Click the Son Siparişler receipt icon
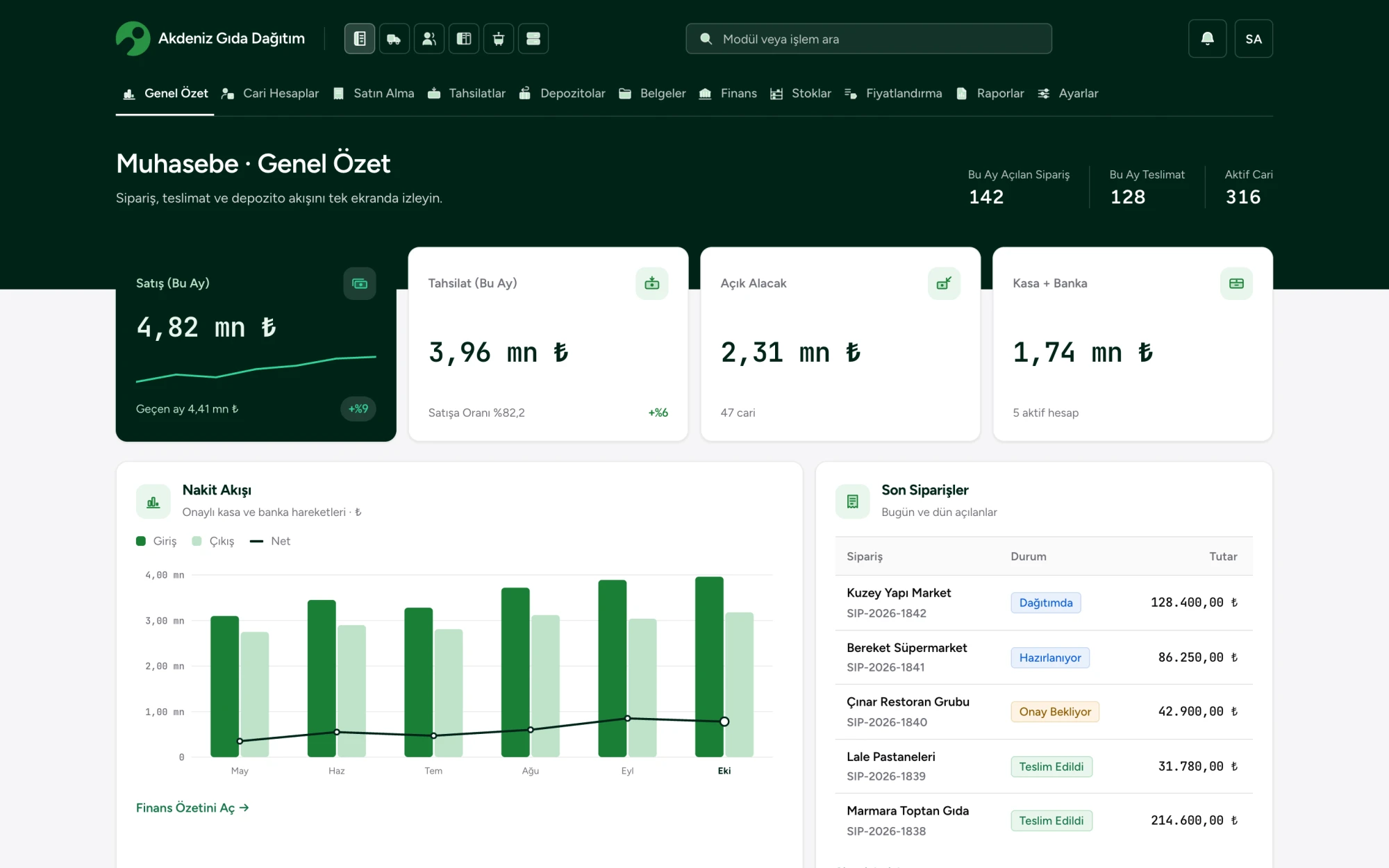This screenshot has height=868, width=1389. [x=853, y=501]
